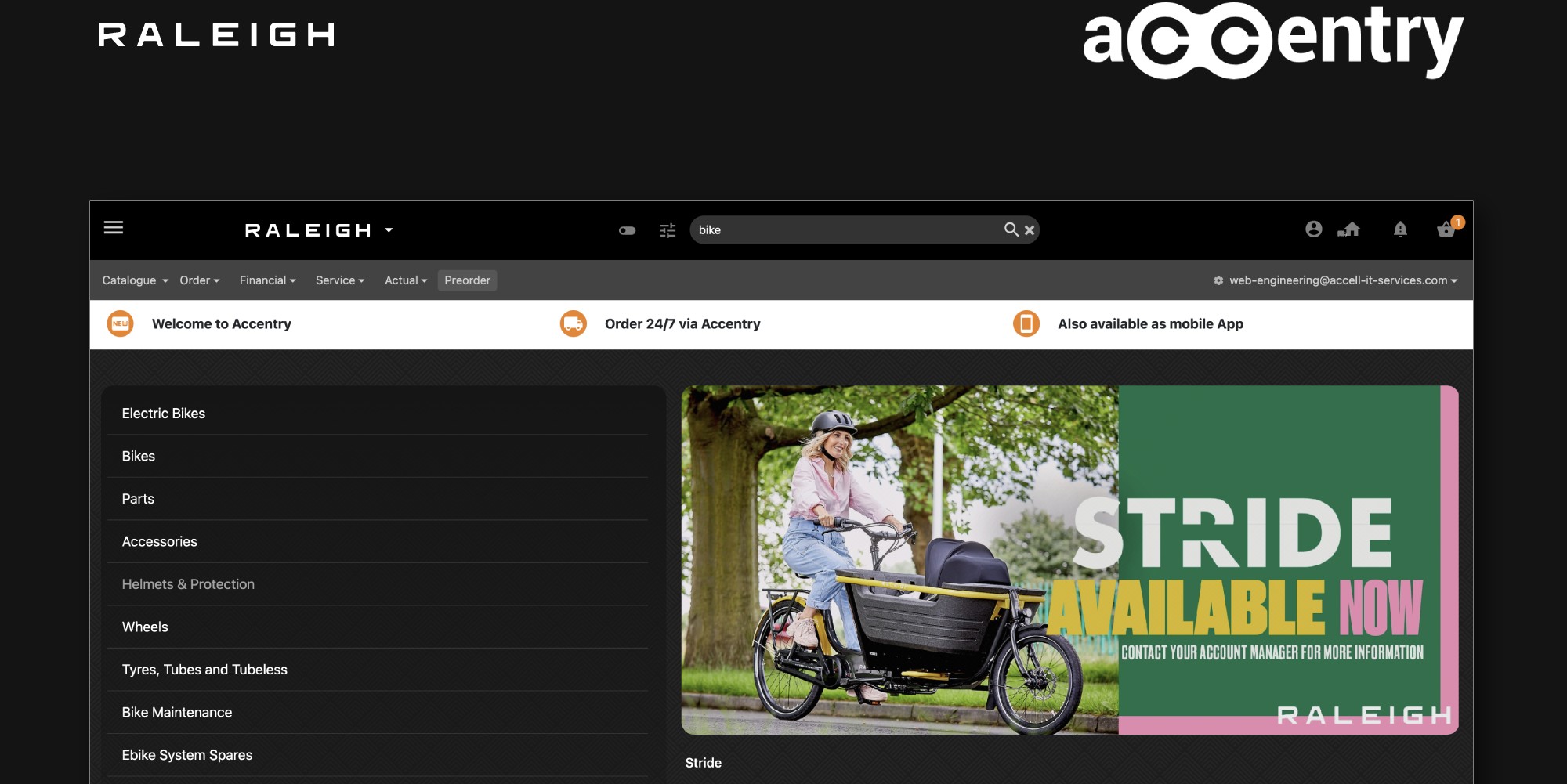Click the search magnifier icon
Viewport: 1567px width, 784px height.
click(1011, 229)
